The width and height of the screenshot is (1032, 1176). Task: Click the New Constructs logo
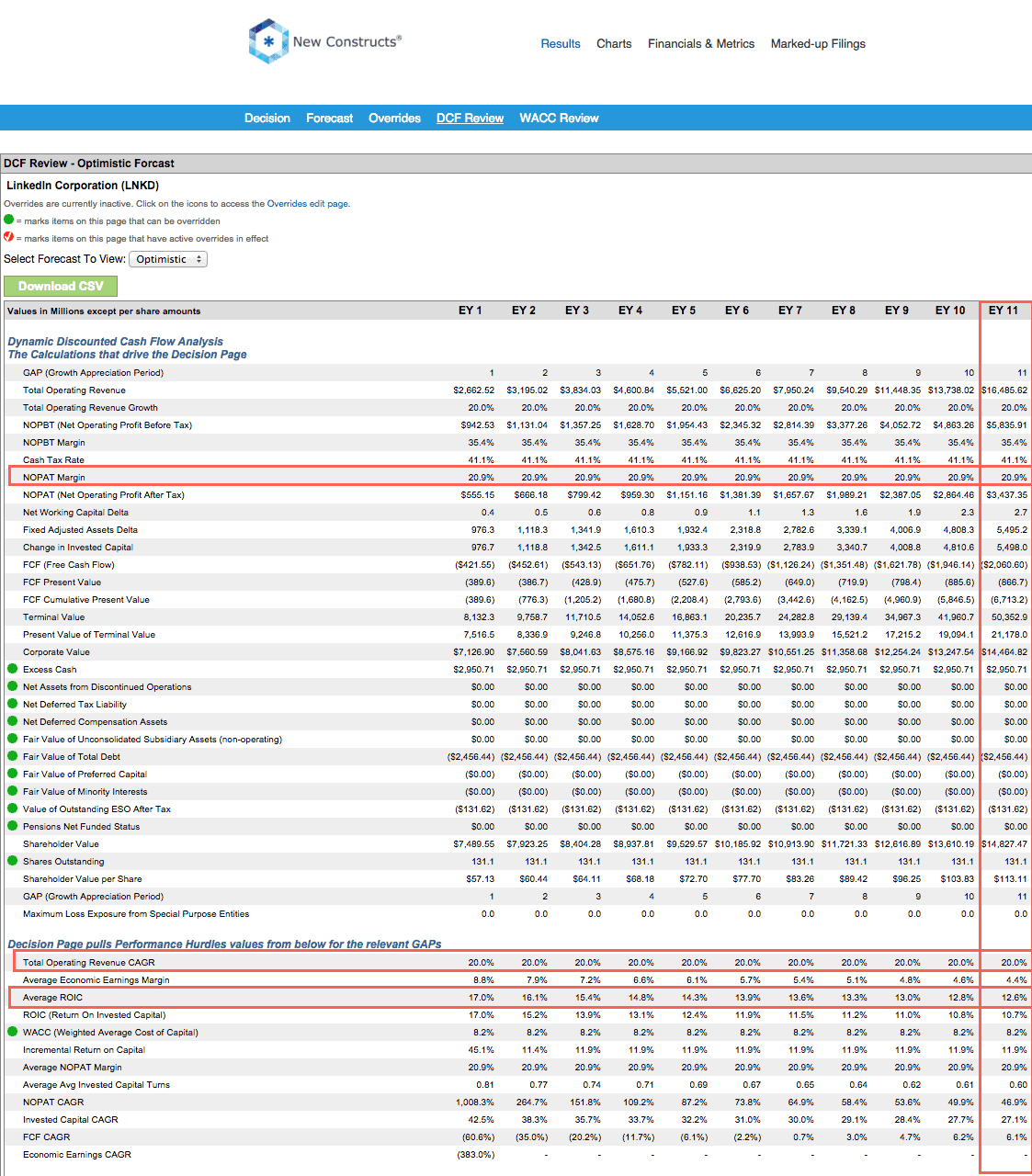[x=324, y=41]
